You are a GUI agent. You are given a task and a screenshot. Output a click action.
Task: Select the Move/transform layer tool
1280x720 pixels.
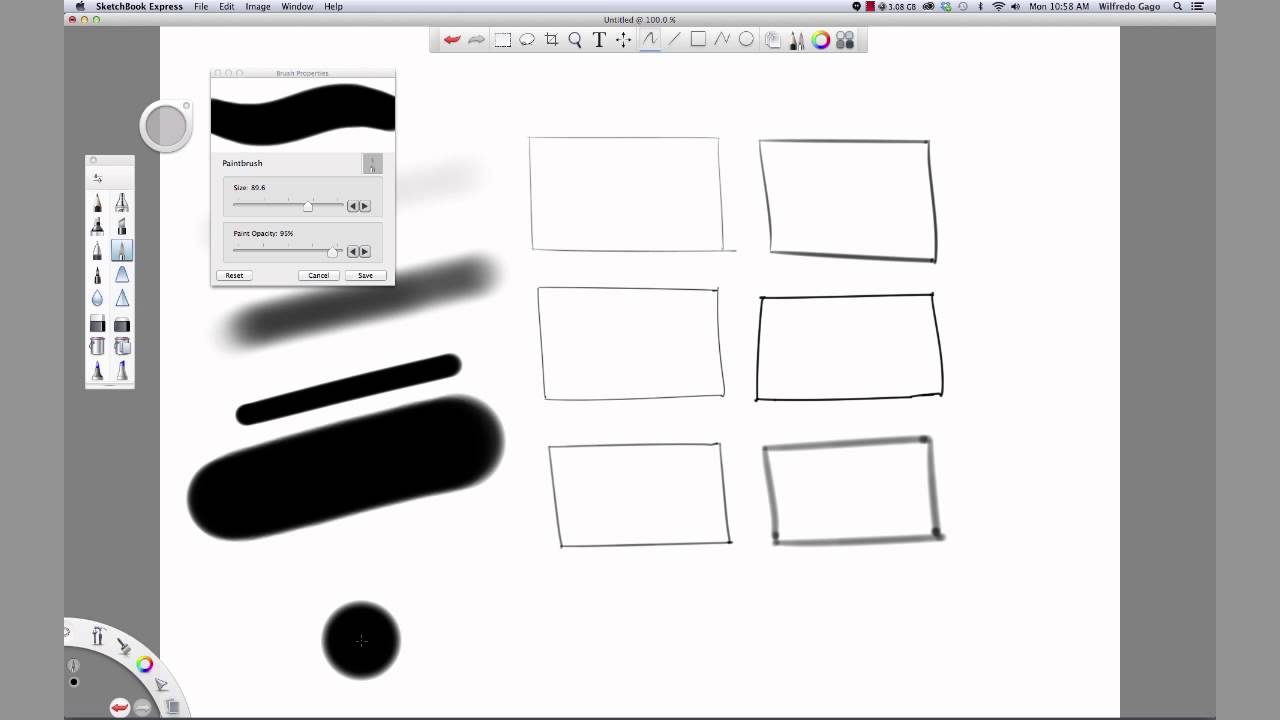(x=623, y=40)
